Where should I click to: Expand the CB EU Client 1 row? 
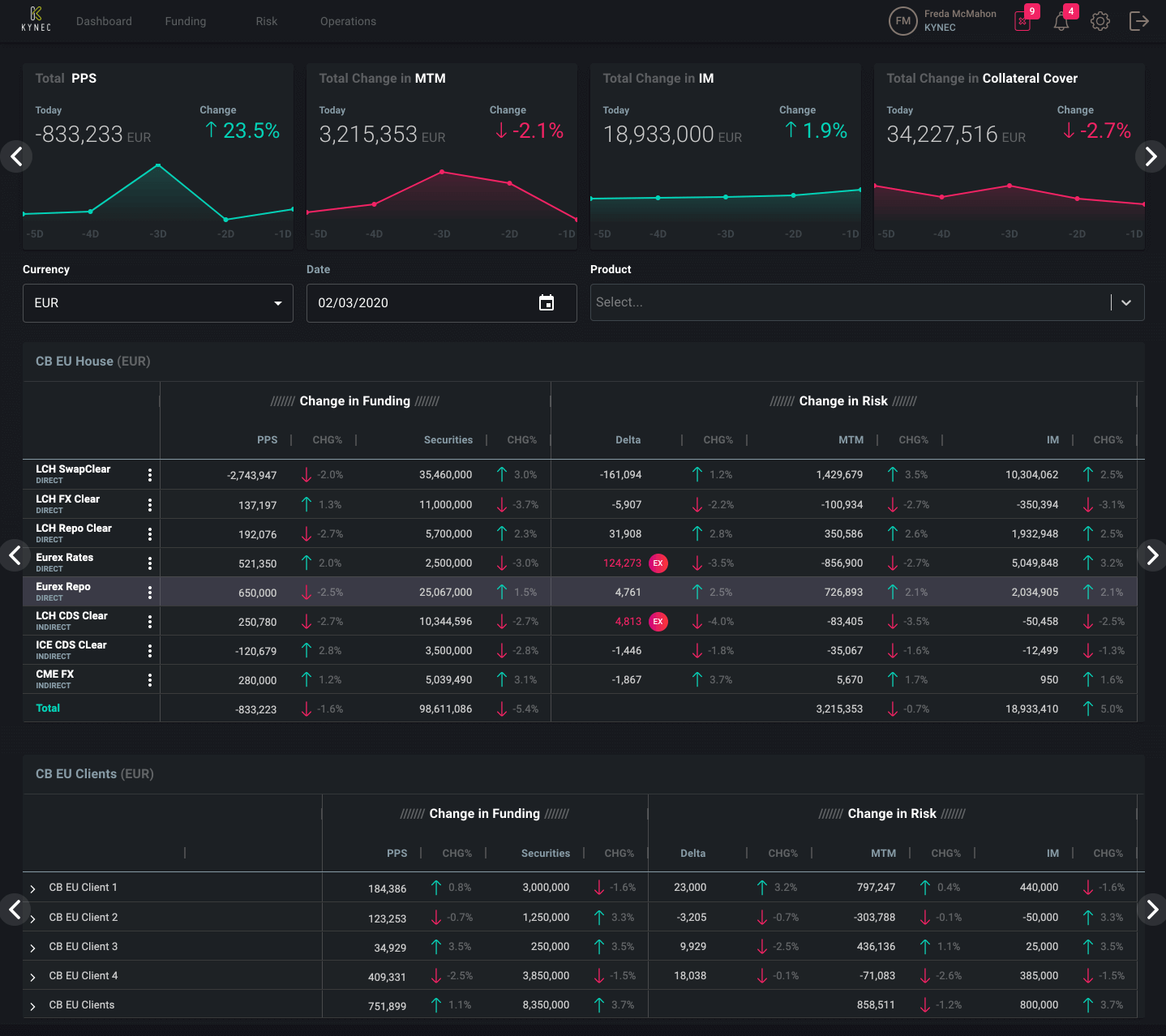point(33,889)
